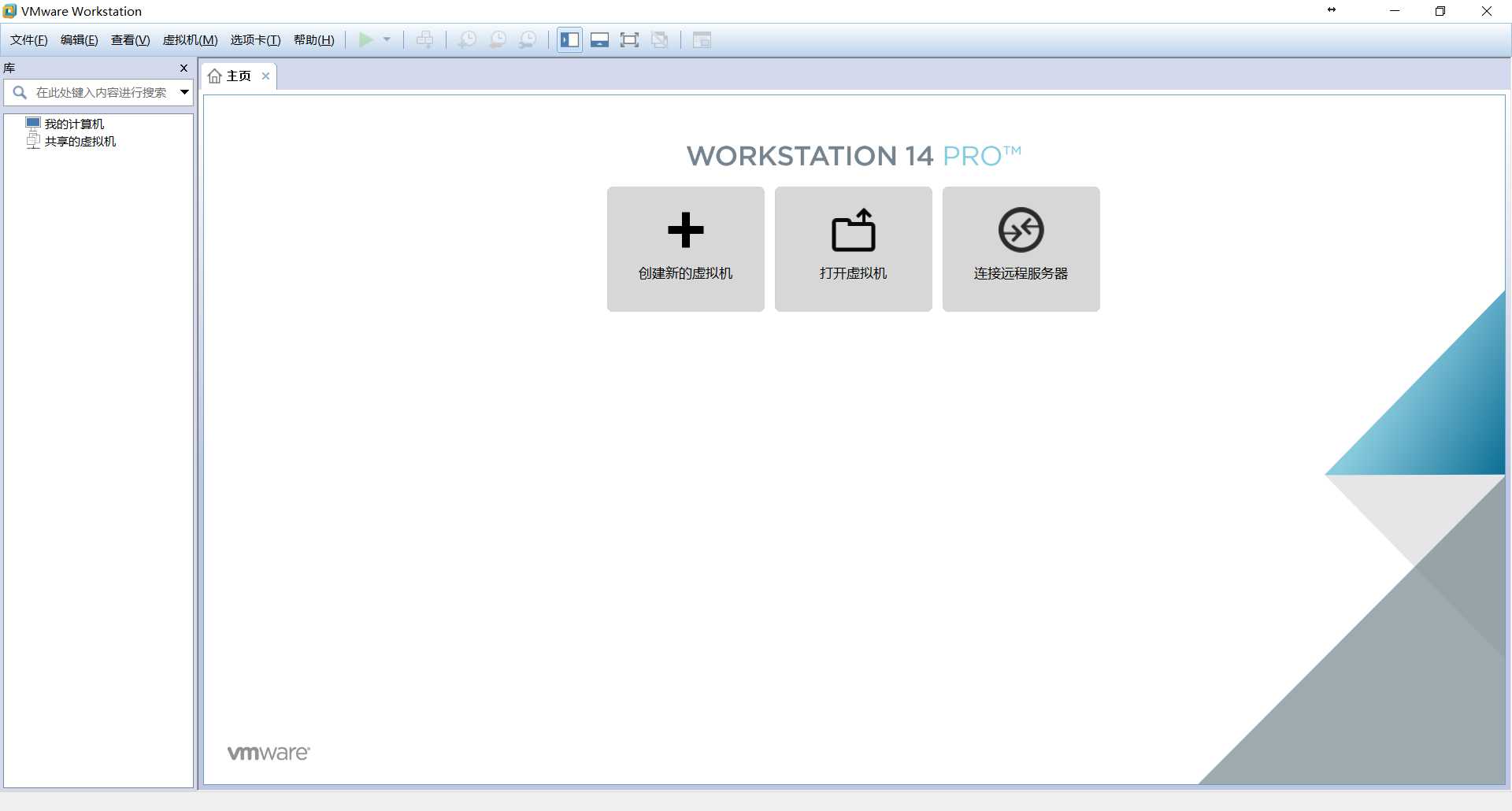The width and height of the screenshot is (1512, 811).
Task: Click the Revert to Snapshot icon
Action: (x=498, y=40)
